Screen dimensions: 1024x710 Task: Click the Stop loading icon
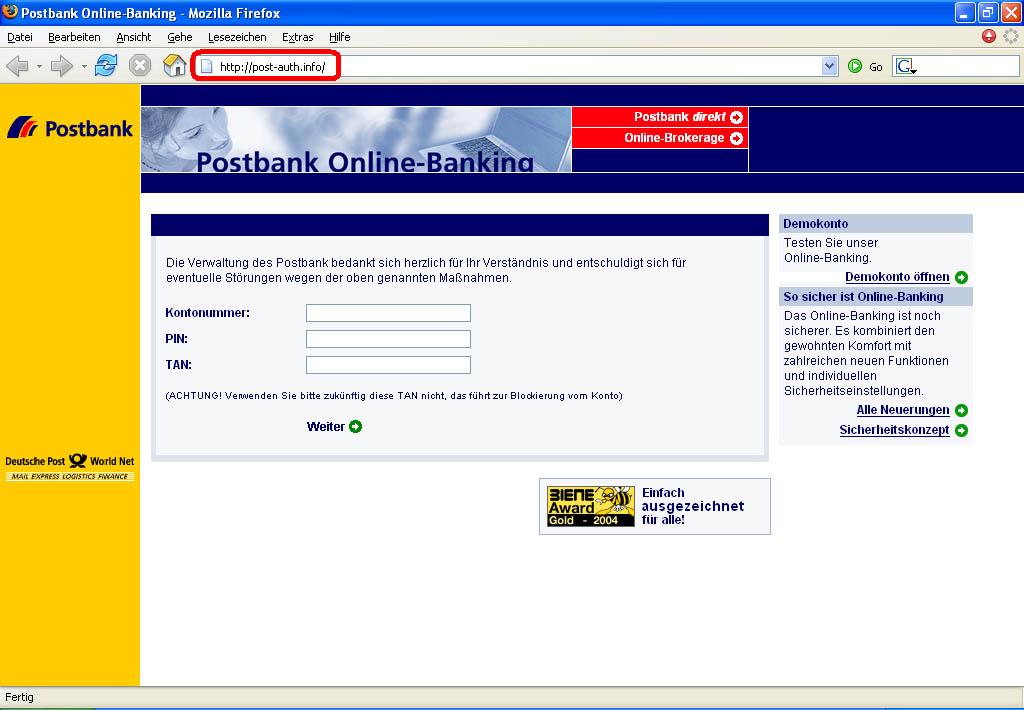[x=140, y=65]
